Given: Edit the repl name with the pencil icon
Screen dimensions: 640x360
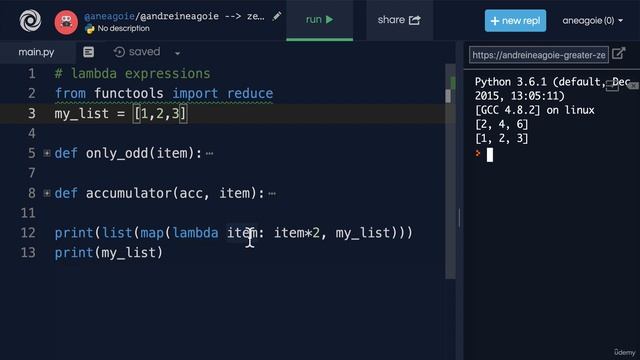Looking at the screenshot, I should click(277, 16).
